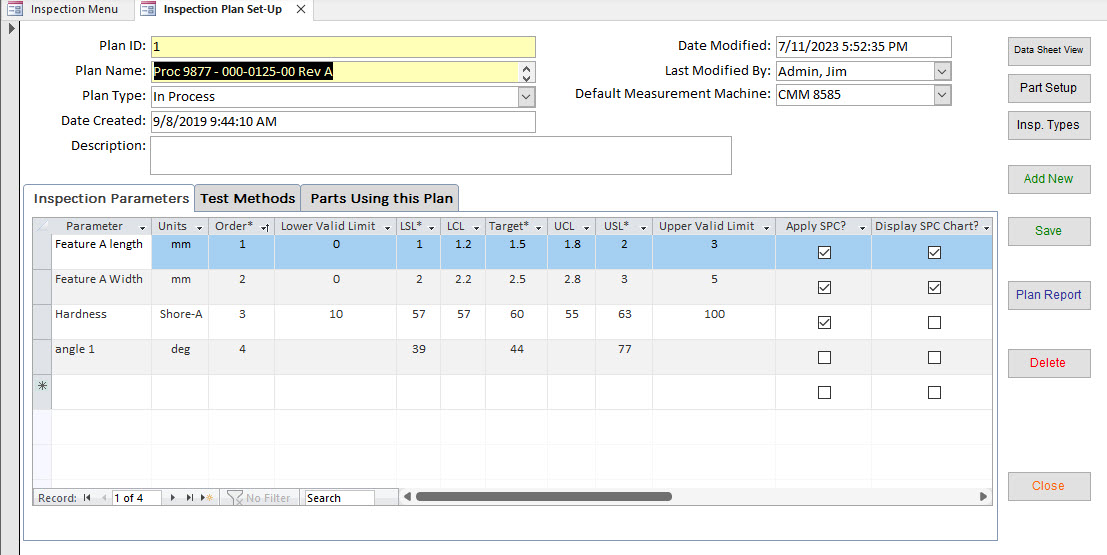Image resolution: width=1107 pixels, height=555 pixels.
Task: Expand the navigation pane arrow
Action: [11, 28]
